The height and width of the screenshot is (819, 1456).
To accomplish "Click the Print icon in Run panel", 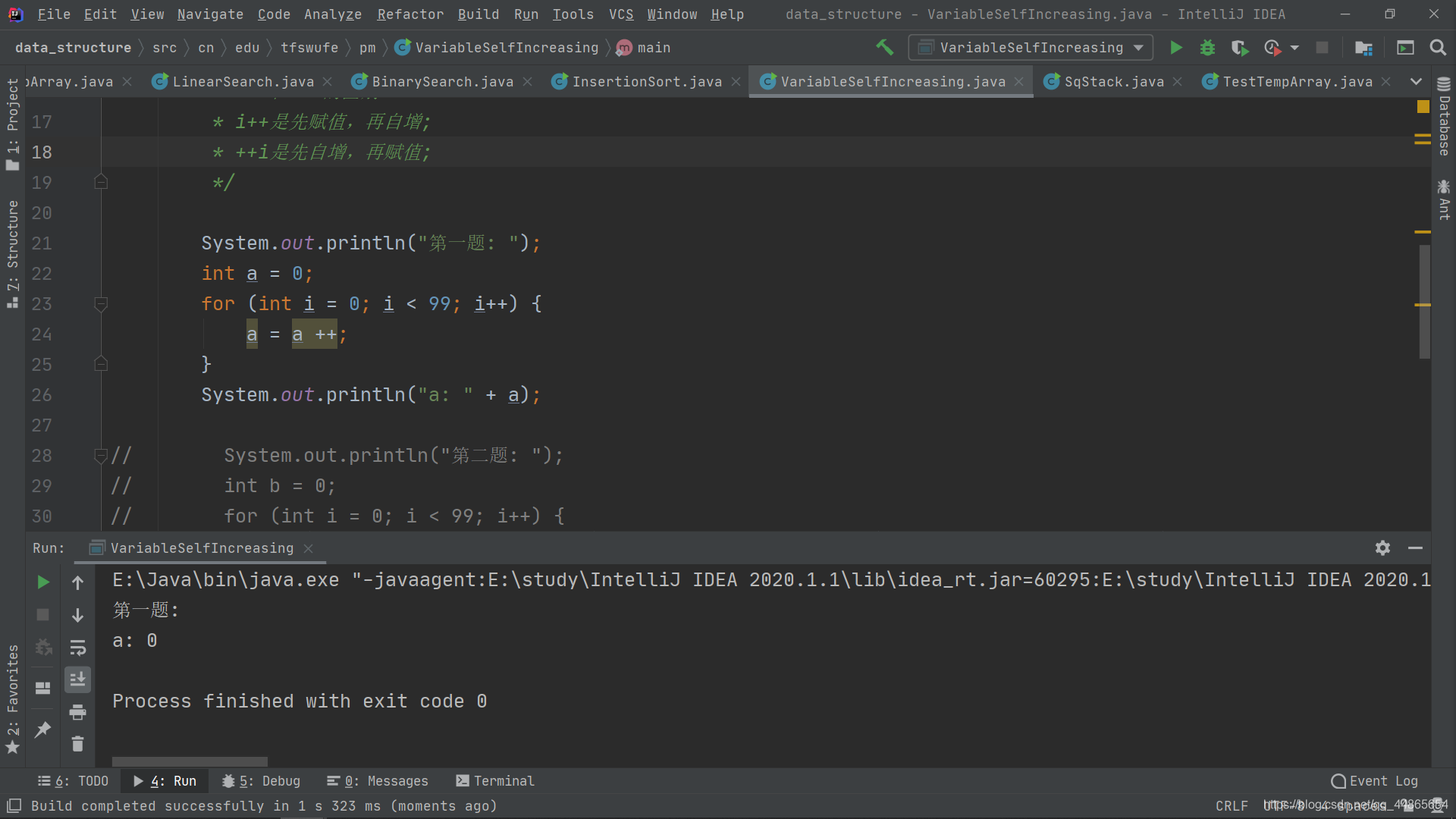I will (x=77, y=712).
